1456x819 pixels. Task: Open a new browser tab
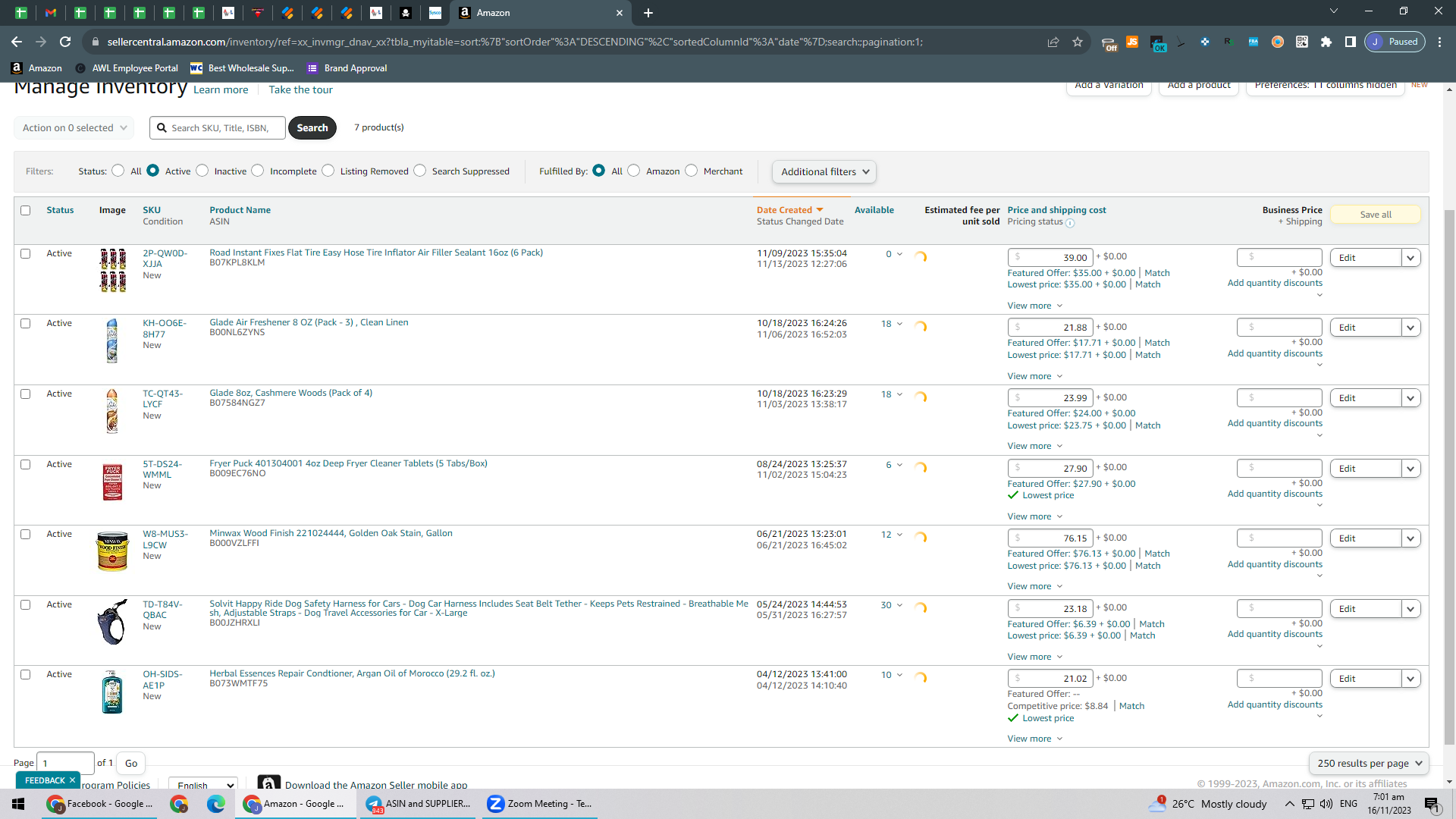coord(648,13)
